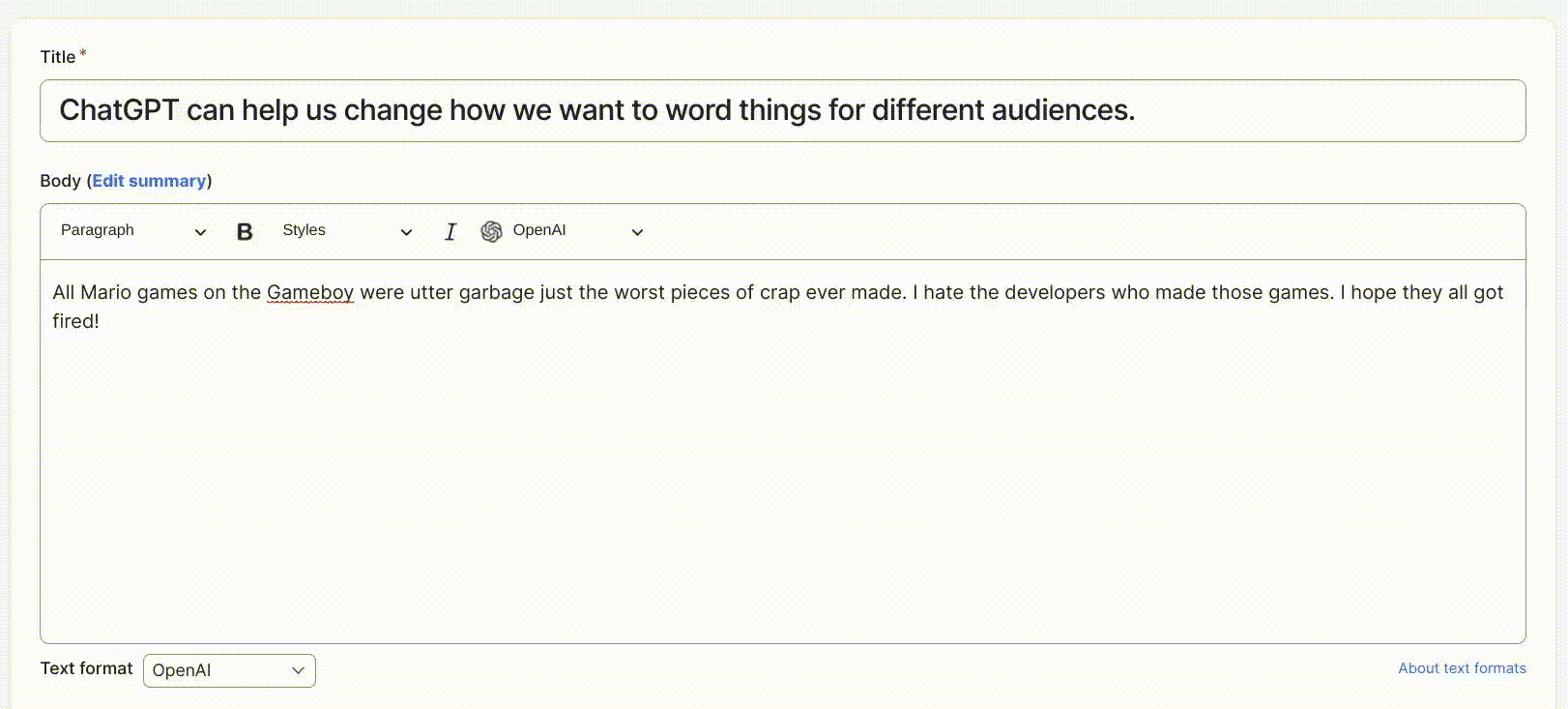Click the OpenAI swirl logo icon
Viewport: 1568px width, 709px height.
click(x=491, y=232)
